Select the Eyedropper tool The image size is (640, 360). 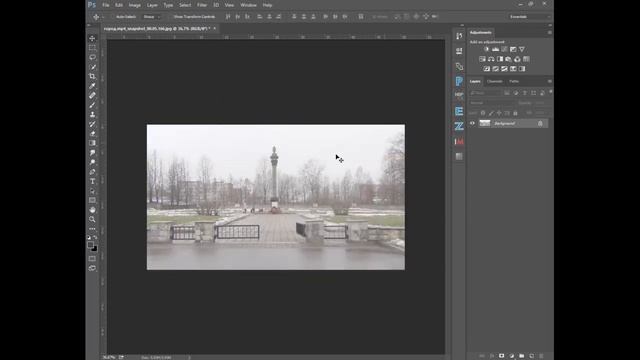coord(92,86)
